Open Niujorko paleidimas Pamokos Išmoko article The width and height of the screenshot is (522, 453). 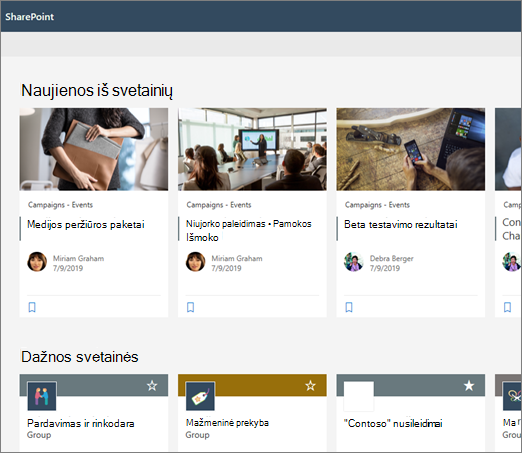click(x=249, y=230)
